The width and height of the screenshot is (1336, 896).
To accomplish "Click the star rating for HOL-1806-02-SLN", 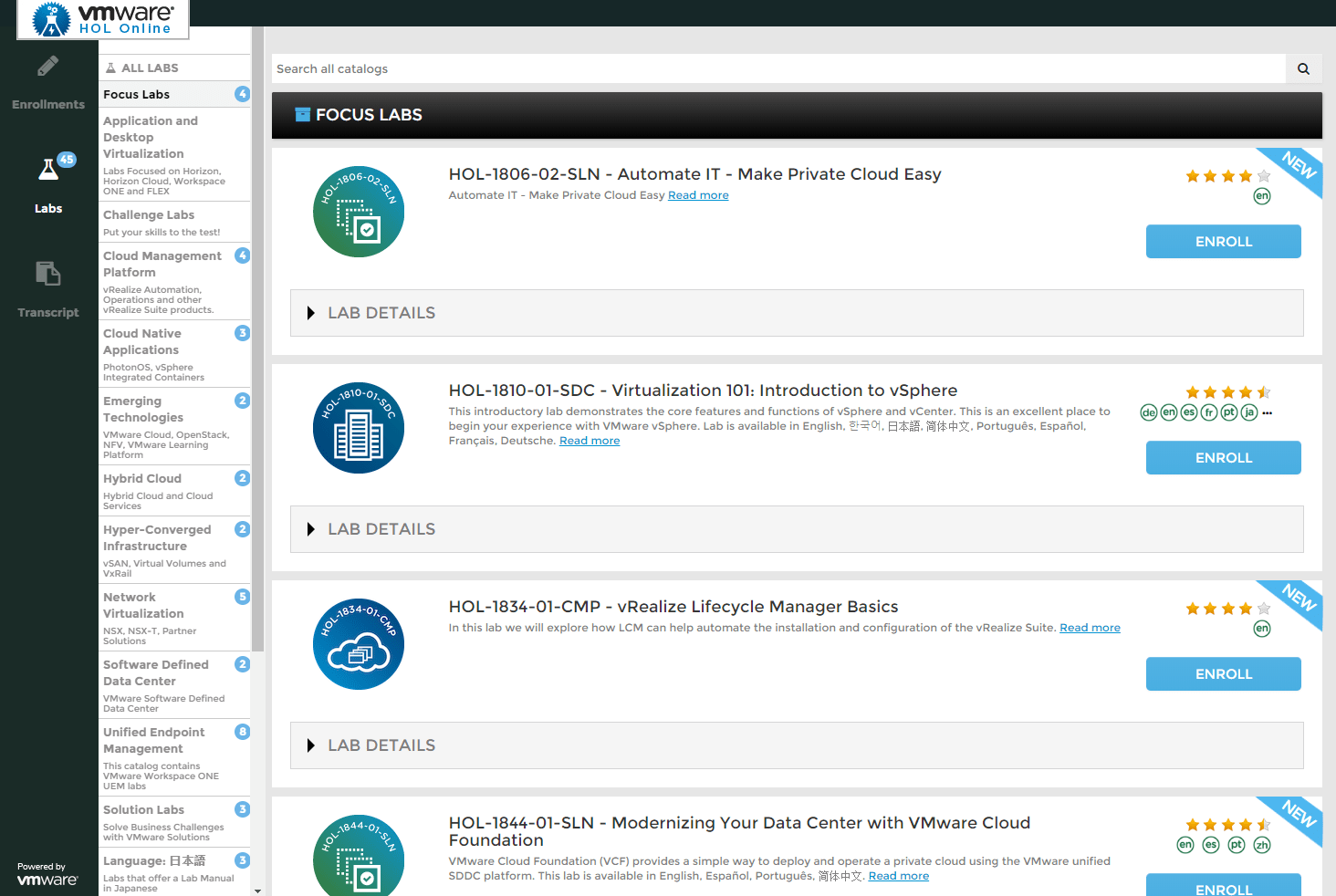I will click(x=1227, y=176).
